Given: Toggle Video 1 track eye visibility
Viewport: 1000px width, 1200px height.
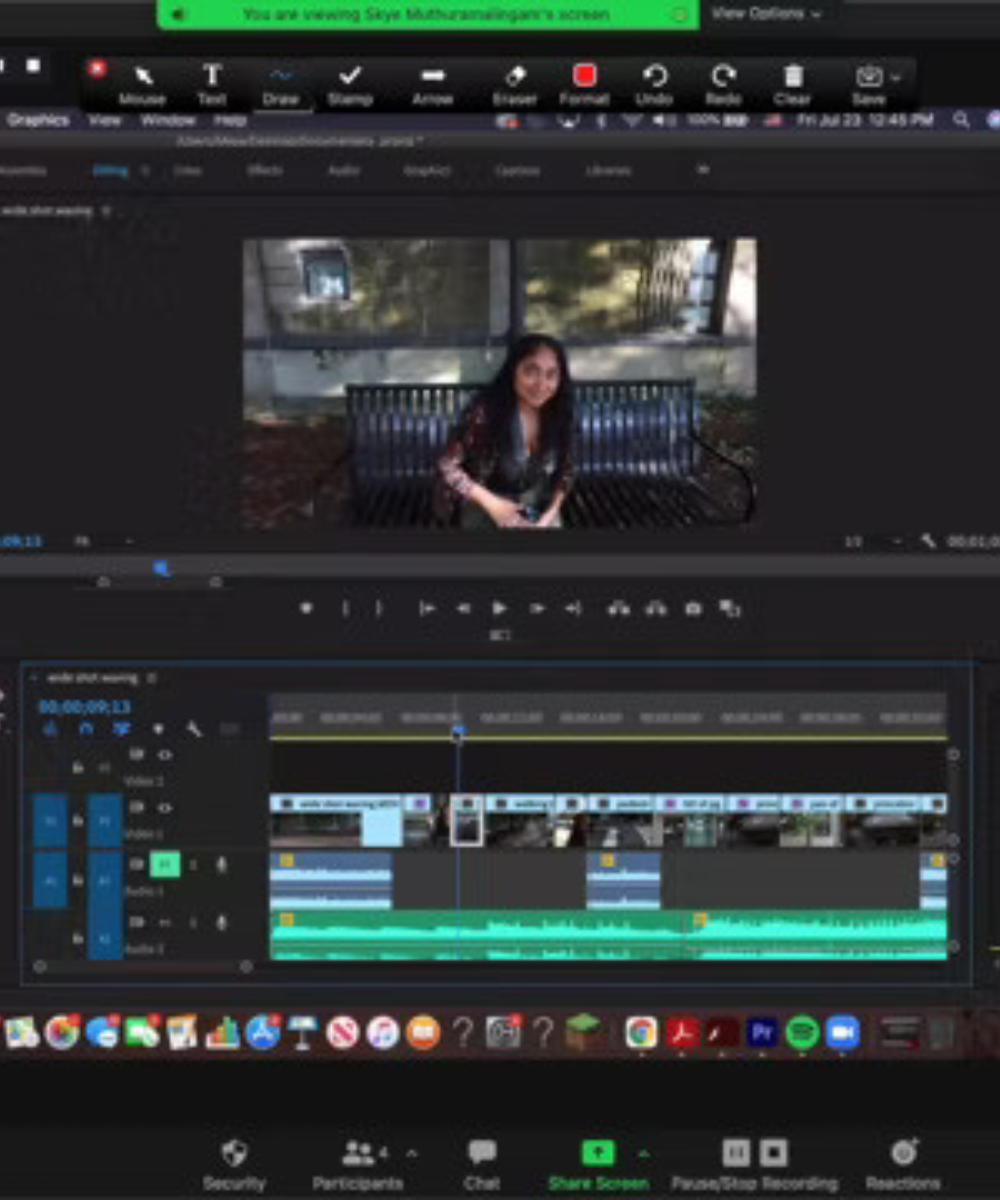Looking at the screenshot, I should (165, 807).
